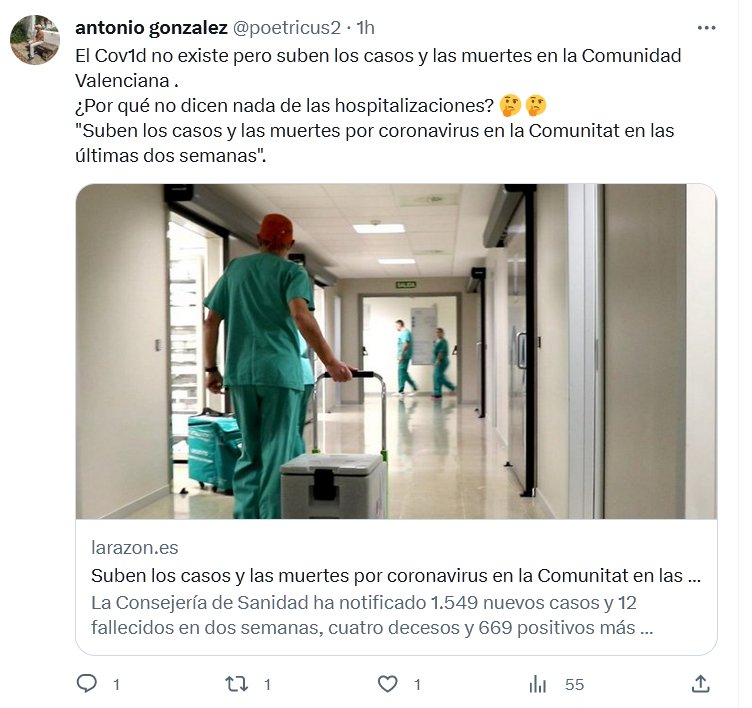The image size is (752, 708).
Task: Share the tweet using upload icon
Action: 700,684
